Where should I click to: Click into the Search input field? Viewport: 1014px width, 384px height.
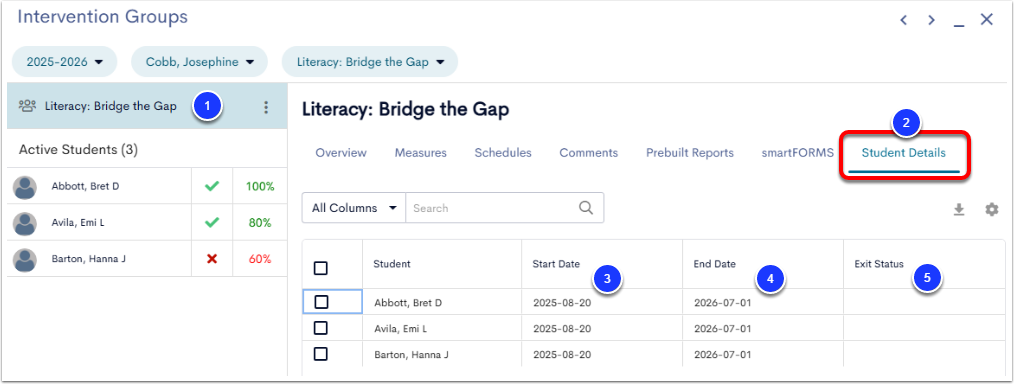[493, 208]
